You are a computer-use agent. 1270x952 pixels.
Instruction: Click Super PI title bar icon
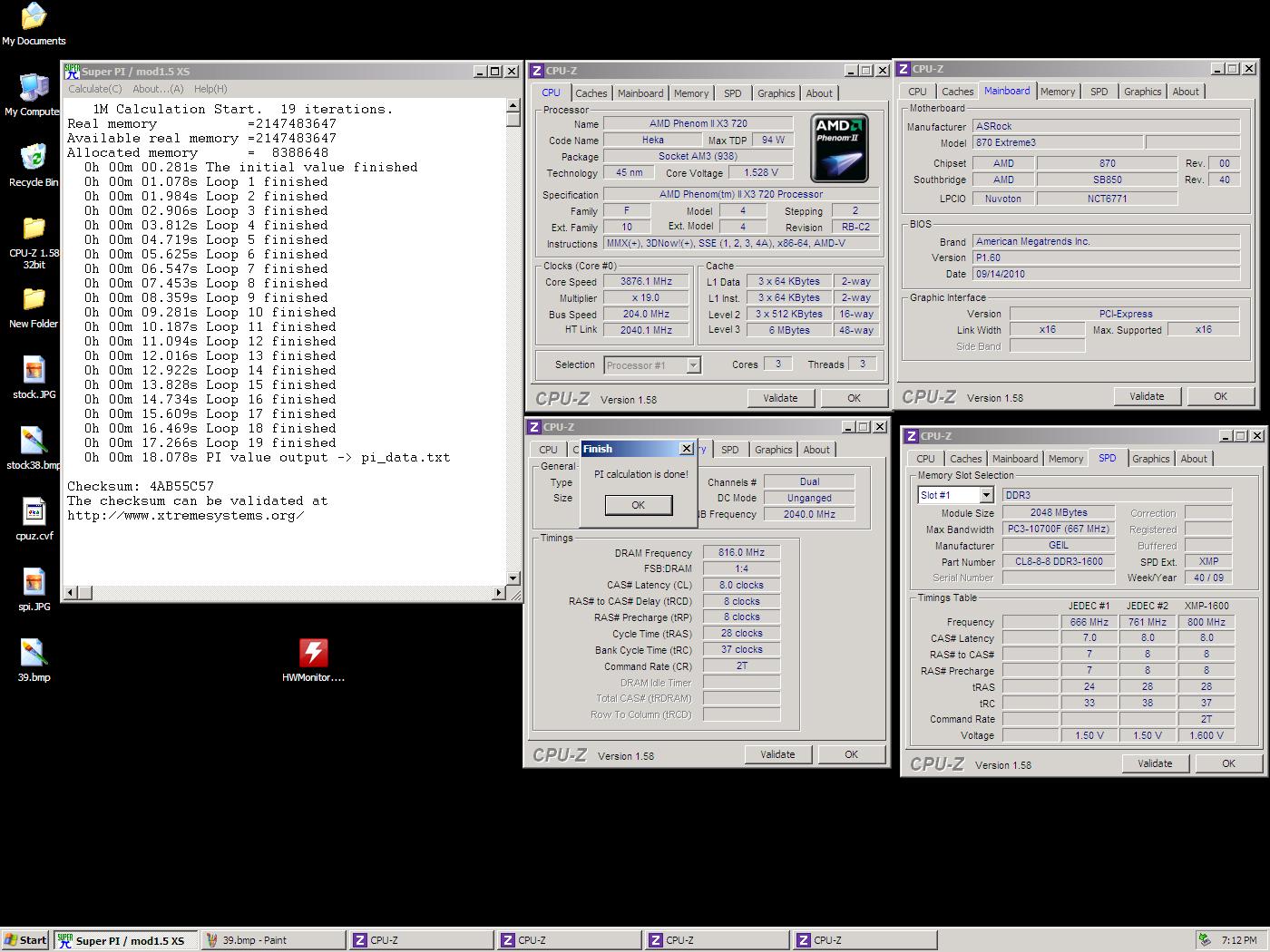pyautogui.click(x=72, y=71)
